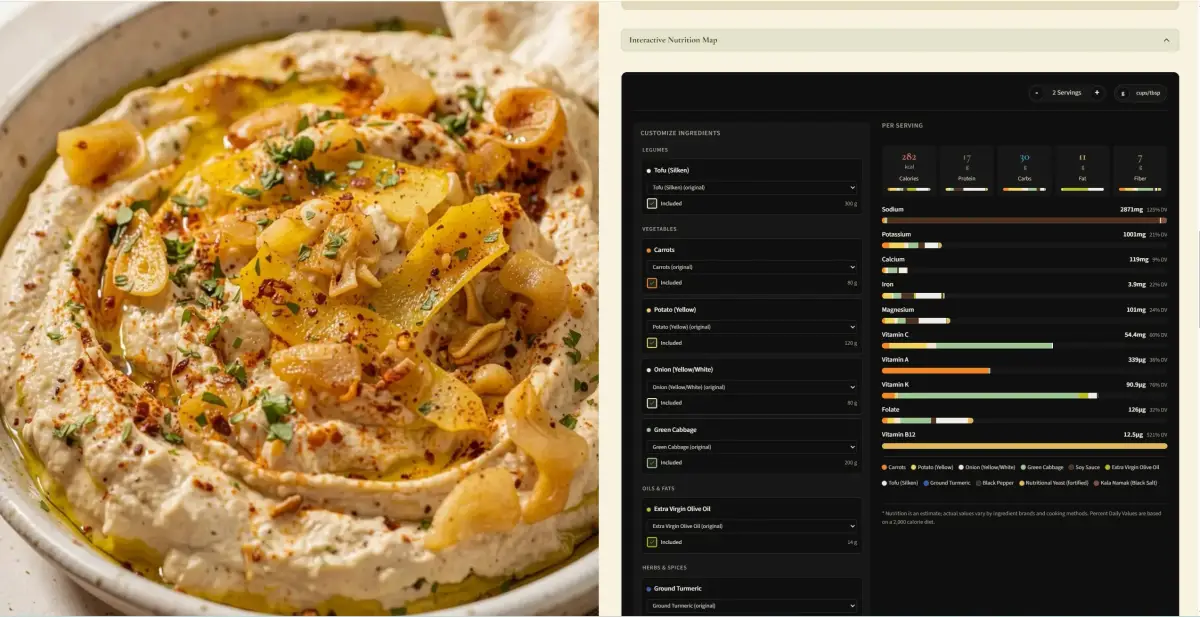Select the Protein summary card

pos(967,169)
